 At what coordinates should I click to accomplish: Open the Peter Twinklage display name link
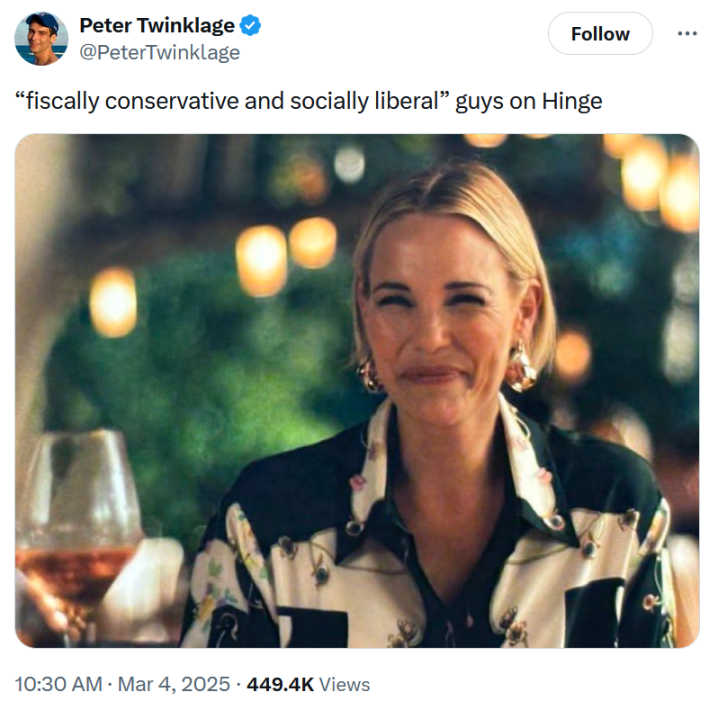tap(157, 26)
